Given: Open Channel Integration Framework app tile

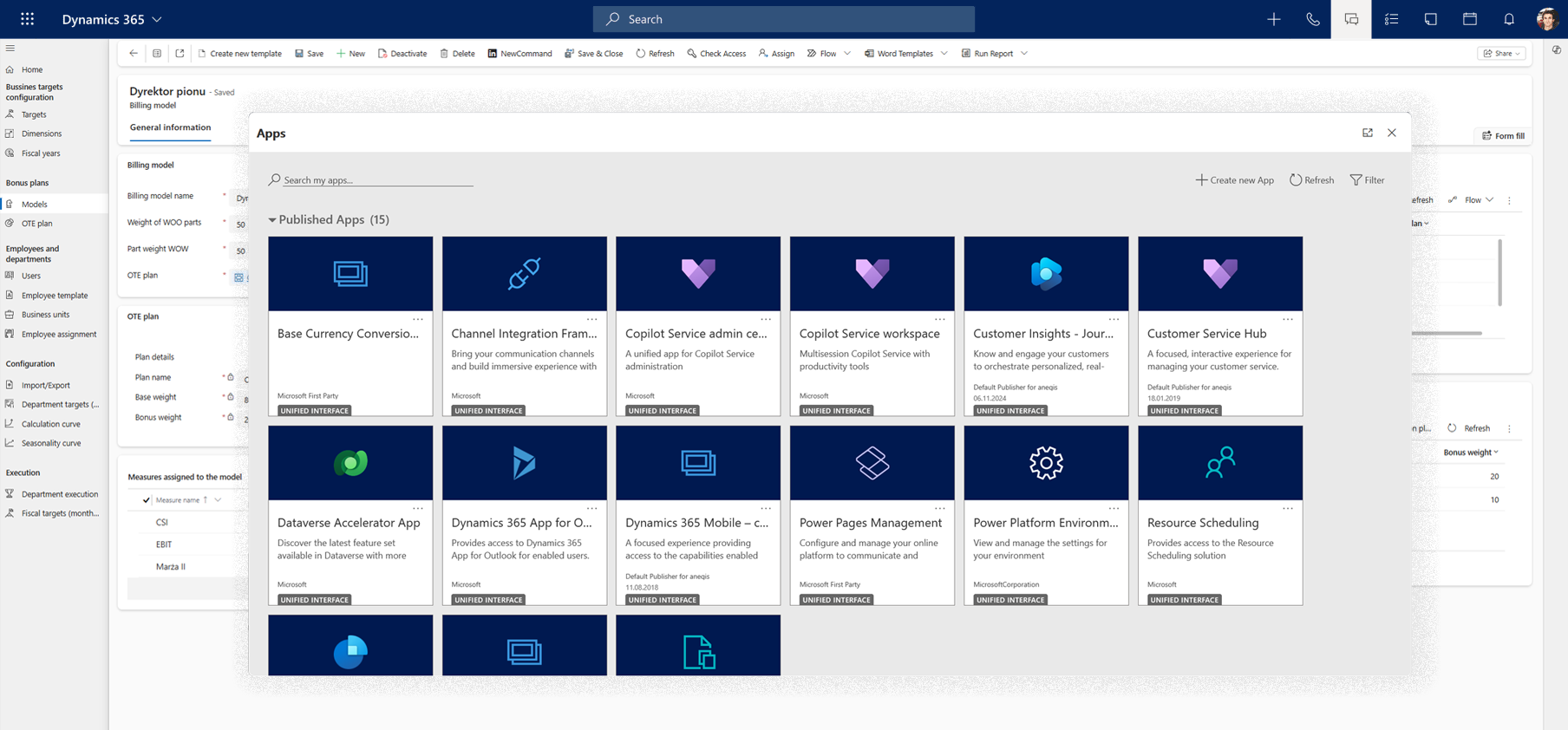Looking at the screenshot, I should pos(525,326).
